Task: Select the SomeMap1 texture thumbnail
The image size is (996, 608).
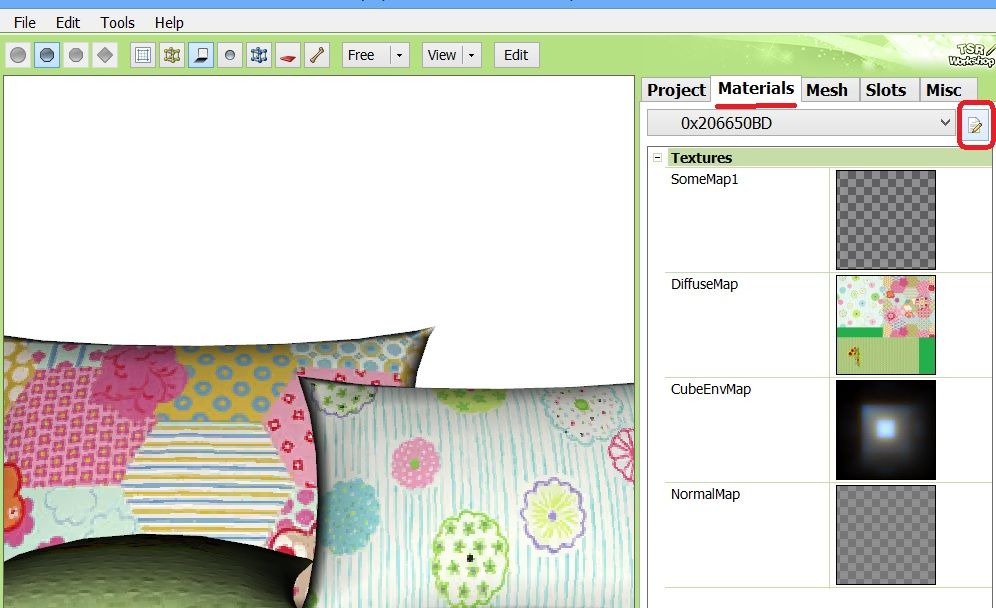Action: (x=885, y=220)
